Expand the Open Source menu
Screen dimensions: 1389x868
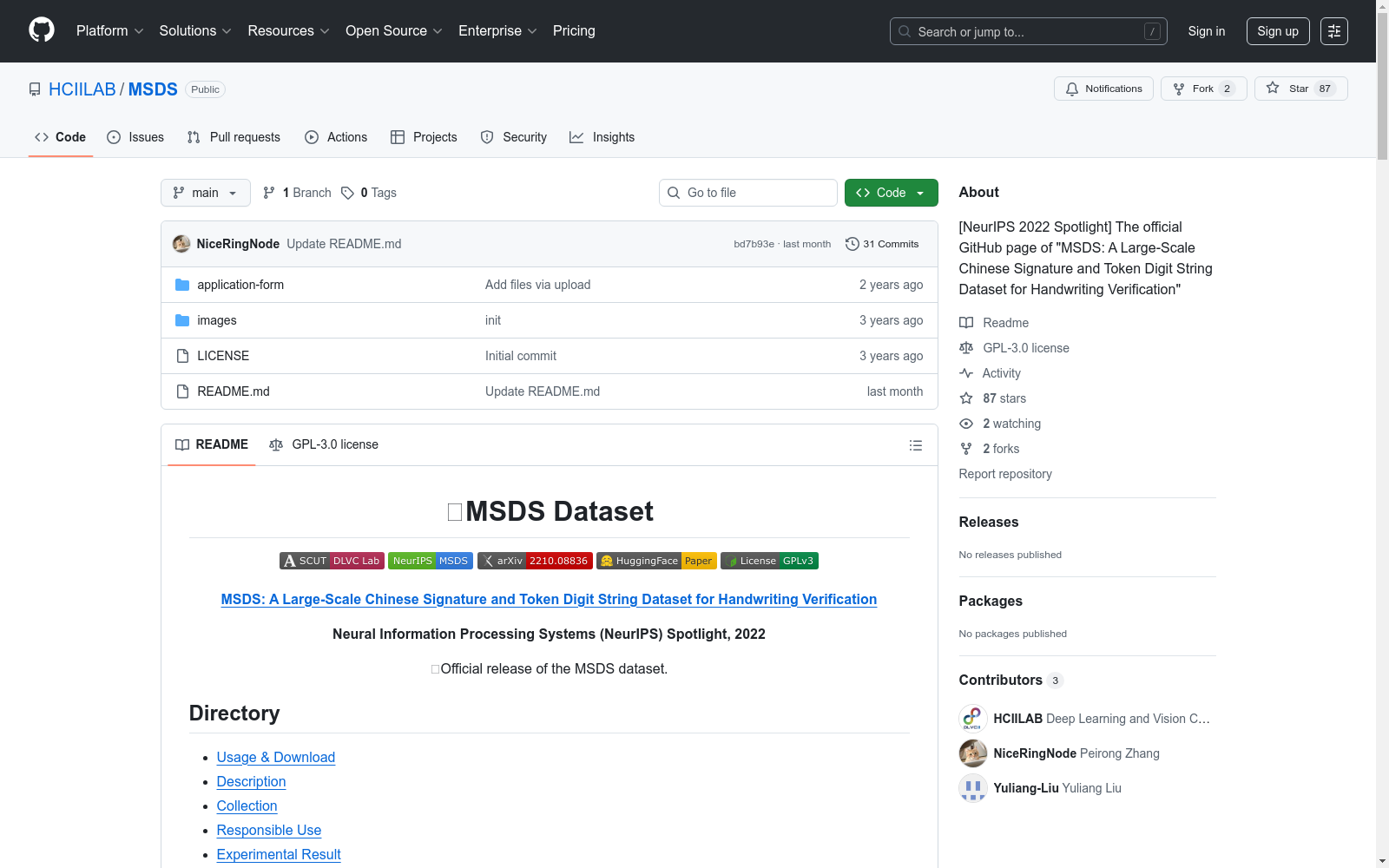pyautogui.click(x=394, y=31)
